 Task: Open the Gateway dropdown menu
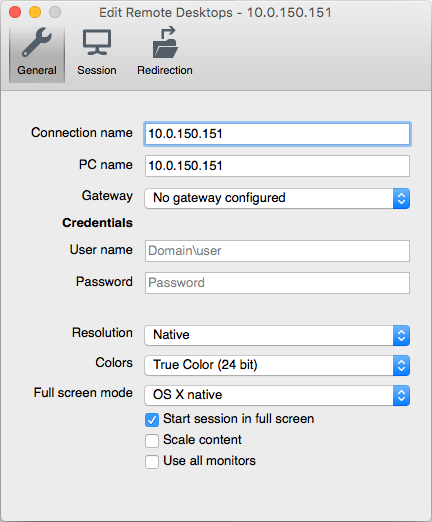tap(277, 198)
